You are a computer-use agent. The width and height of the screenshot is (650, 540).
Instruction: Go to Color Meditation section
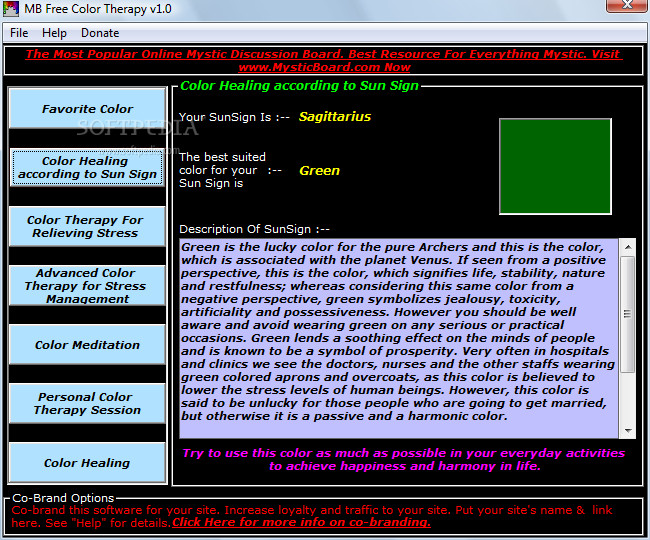(87, 344)
